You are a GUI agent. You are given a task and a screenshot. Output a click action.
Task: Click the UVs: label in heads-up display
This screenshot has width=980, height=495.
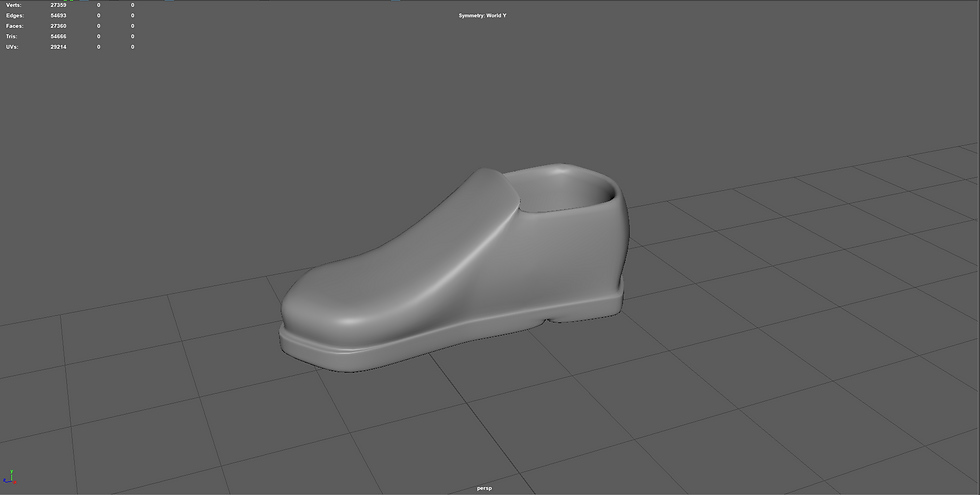[12, 47]
